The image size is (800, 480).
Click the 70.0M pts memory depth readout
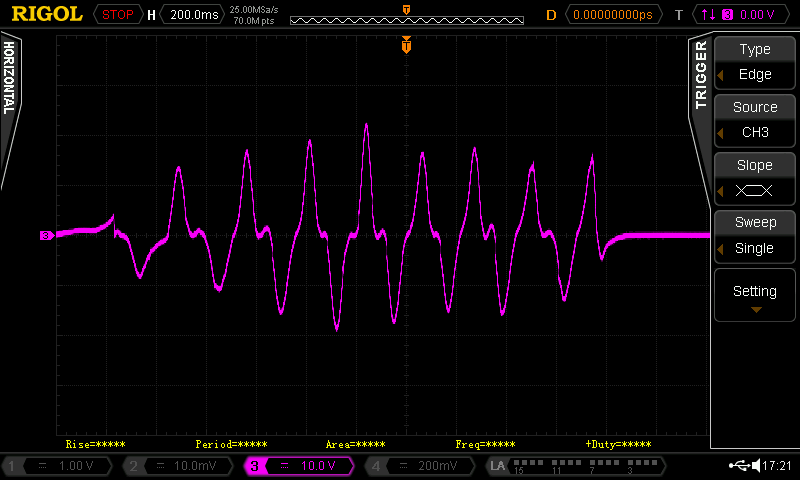pyautogui.click(x=254, y=21)
